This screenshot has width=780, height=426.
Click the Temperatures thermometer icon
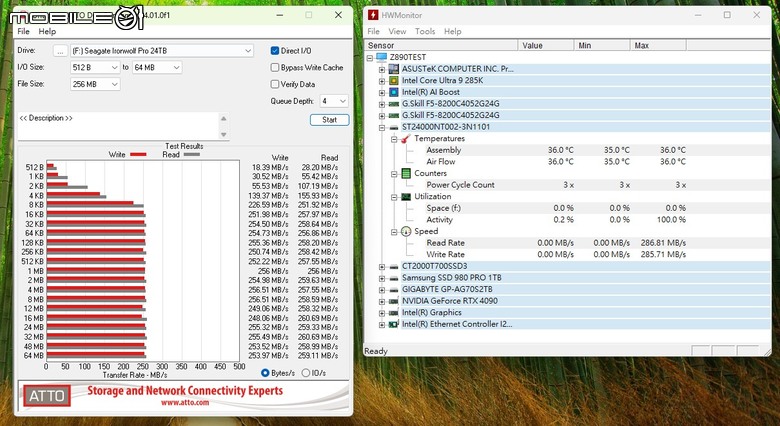[x=406, y=138]
